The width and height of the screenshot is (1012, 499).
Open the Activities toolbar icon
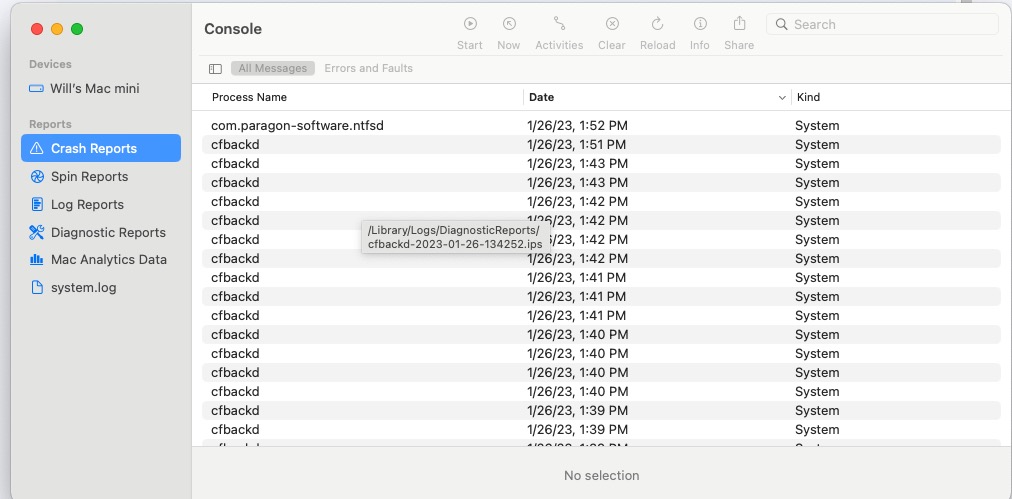559,24
